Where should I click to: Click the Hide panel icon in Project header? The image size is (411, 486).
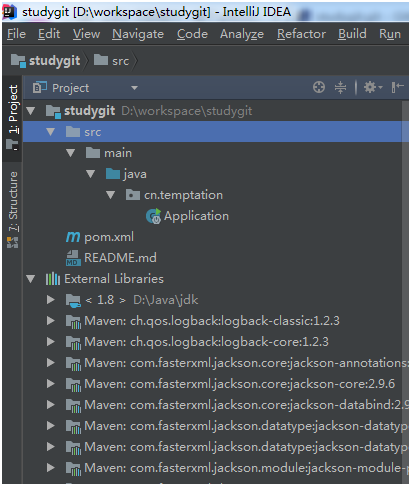(x=398, y=87)
